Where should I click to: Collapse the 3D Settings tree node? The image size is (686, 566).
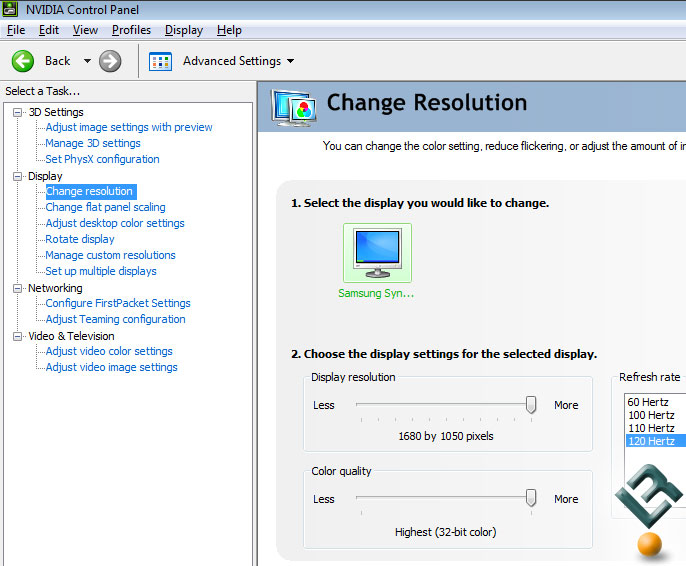(17, 112)
